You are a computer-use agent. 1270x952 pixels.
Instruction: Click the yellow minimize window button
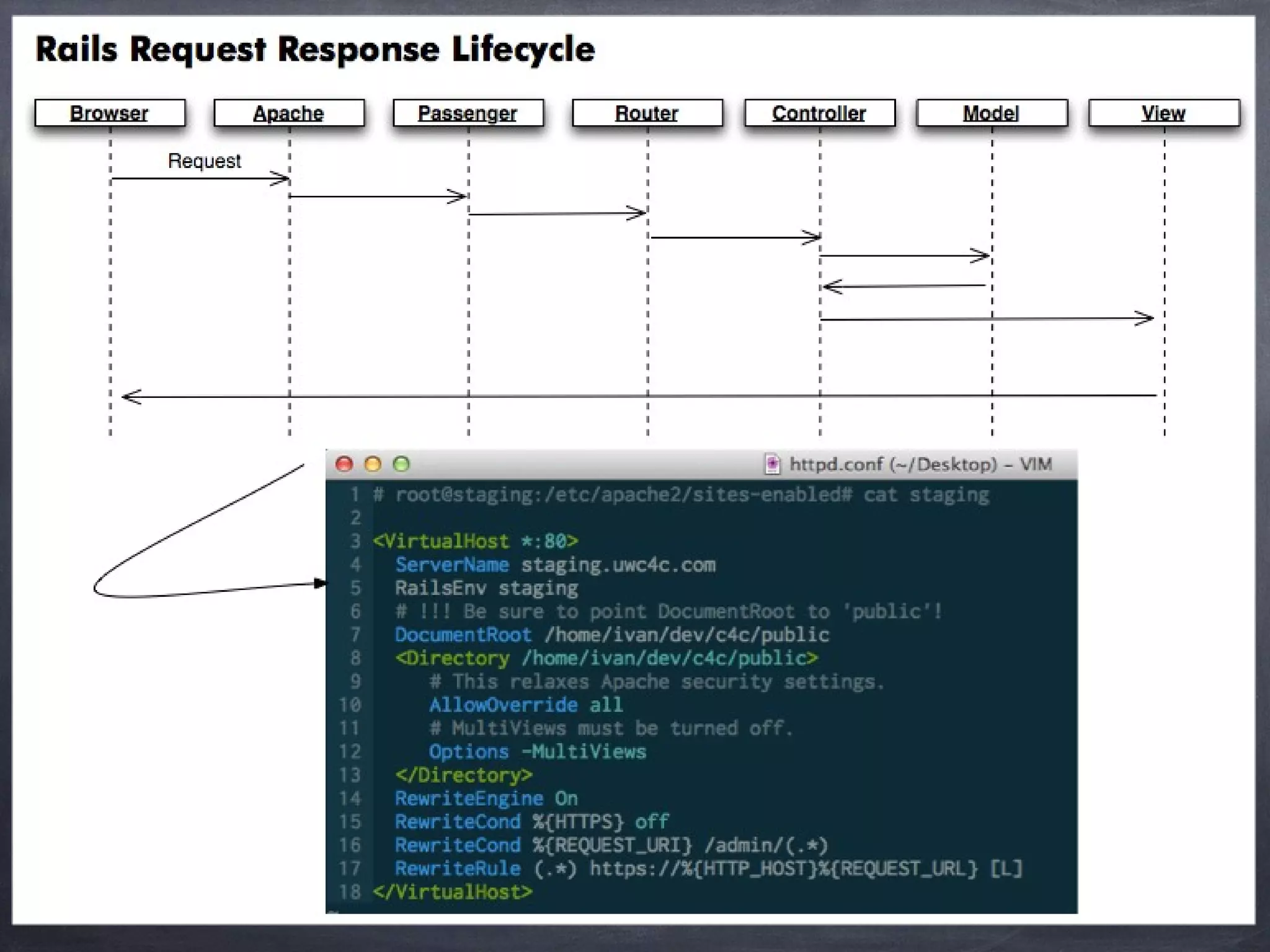(373, 464)
